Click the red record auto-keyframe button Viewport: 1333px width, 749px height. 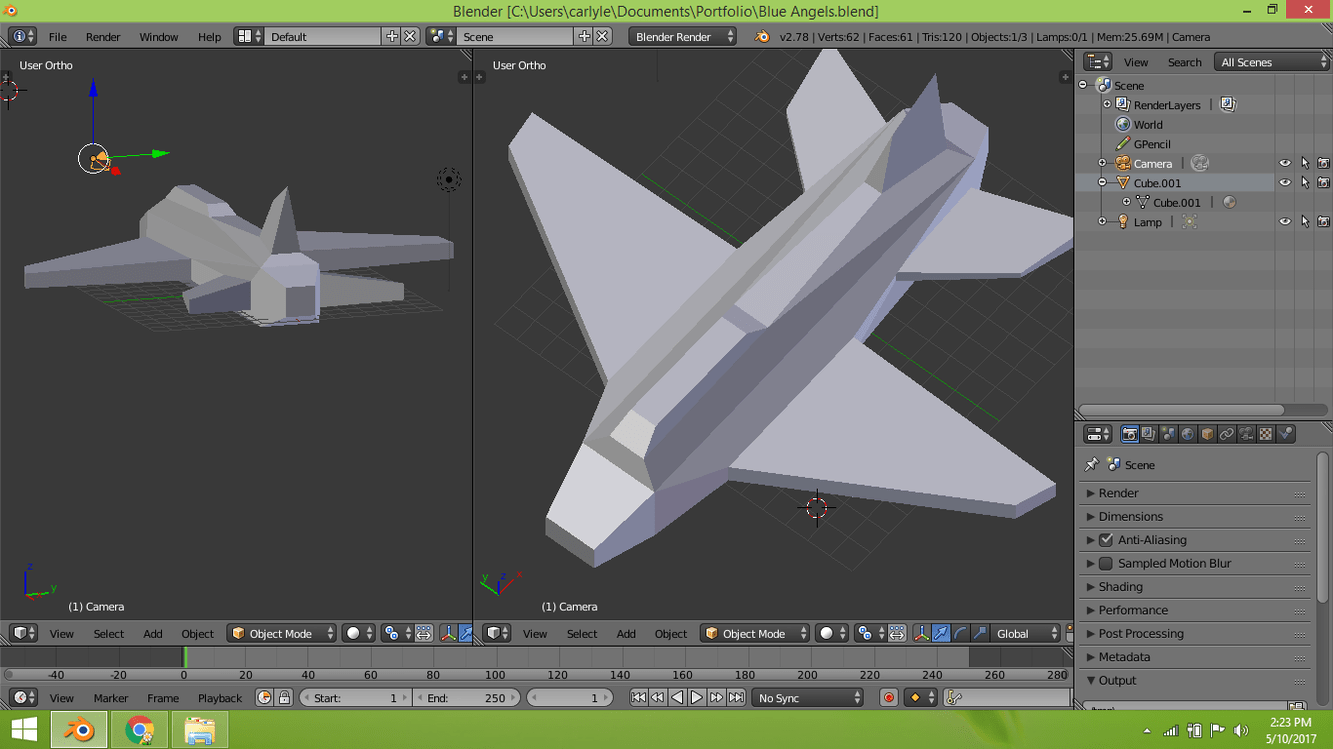888,698
